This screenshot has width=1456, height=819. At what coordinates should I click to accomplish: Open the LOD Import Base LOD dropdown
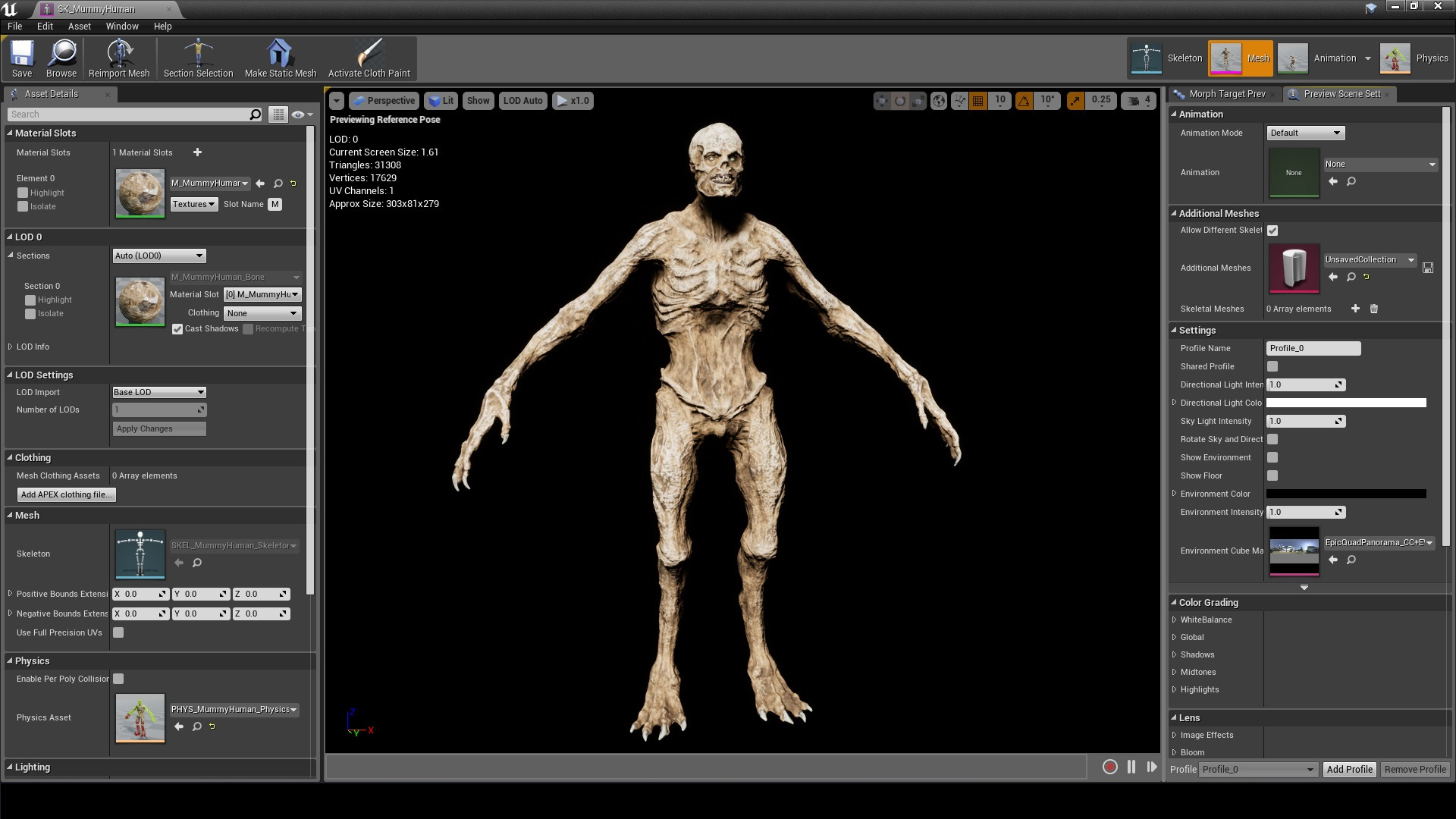coord(159,392)
